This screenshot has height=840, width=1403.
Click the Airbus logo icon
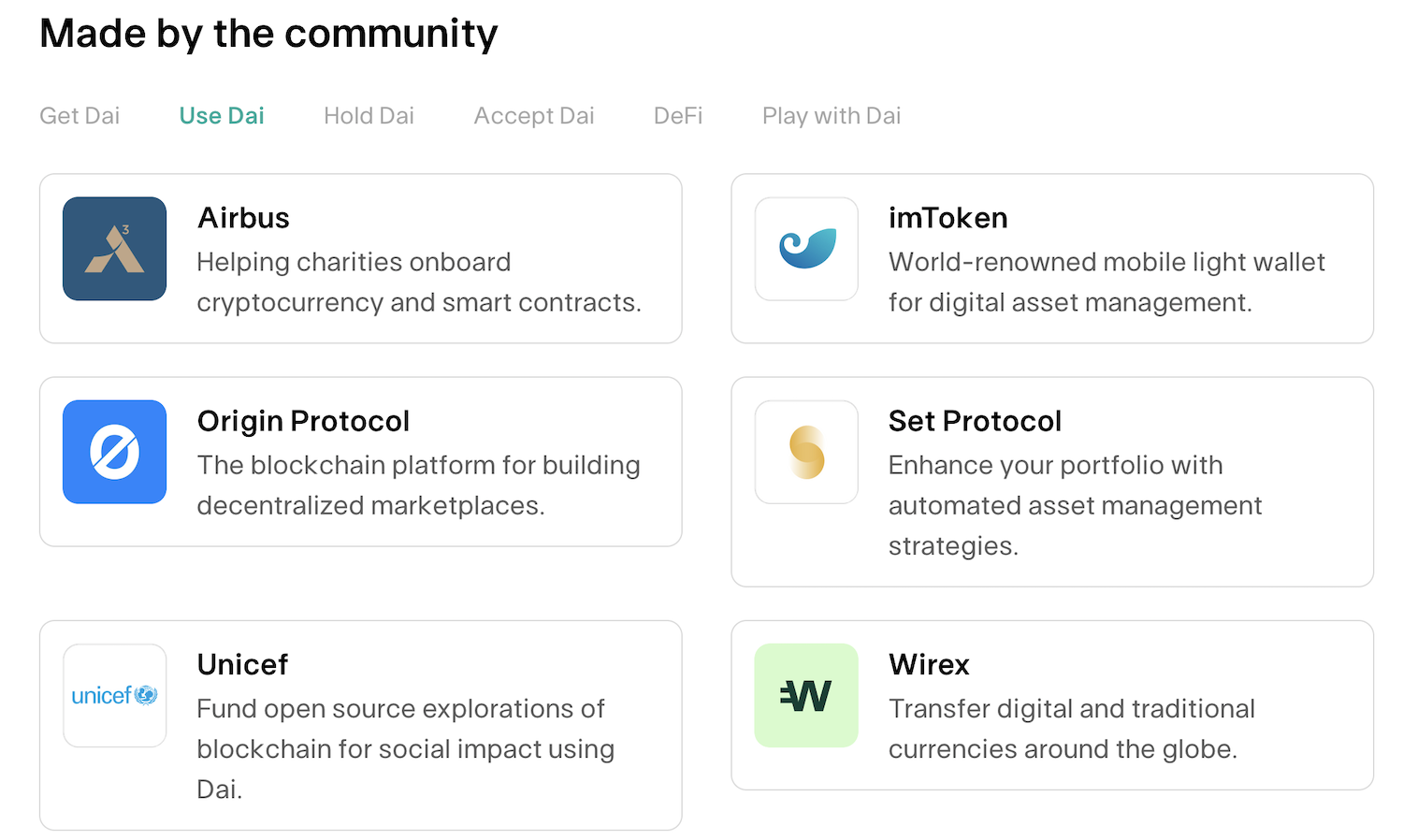coord(115,249)
